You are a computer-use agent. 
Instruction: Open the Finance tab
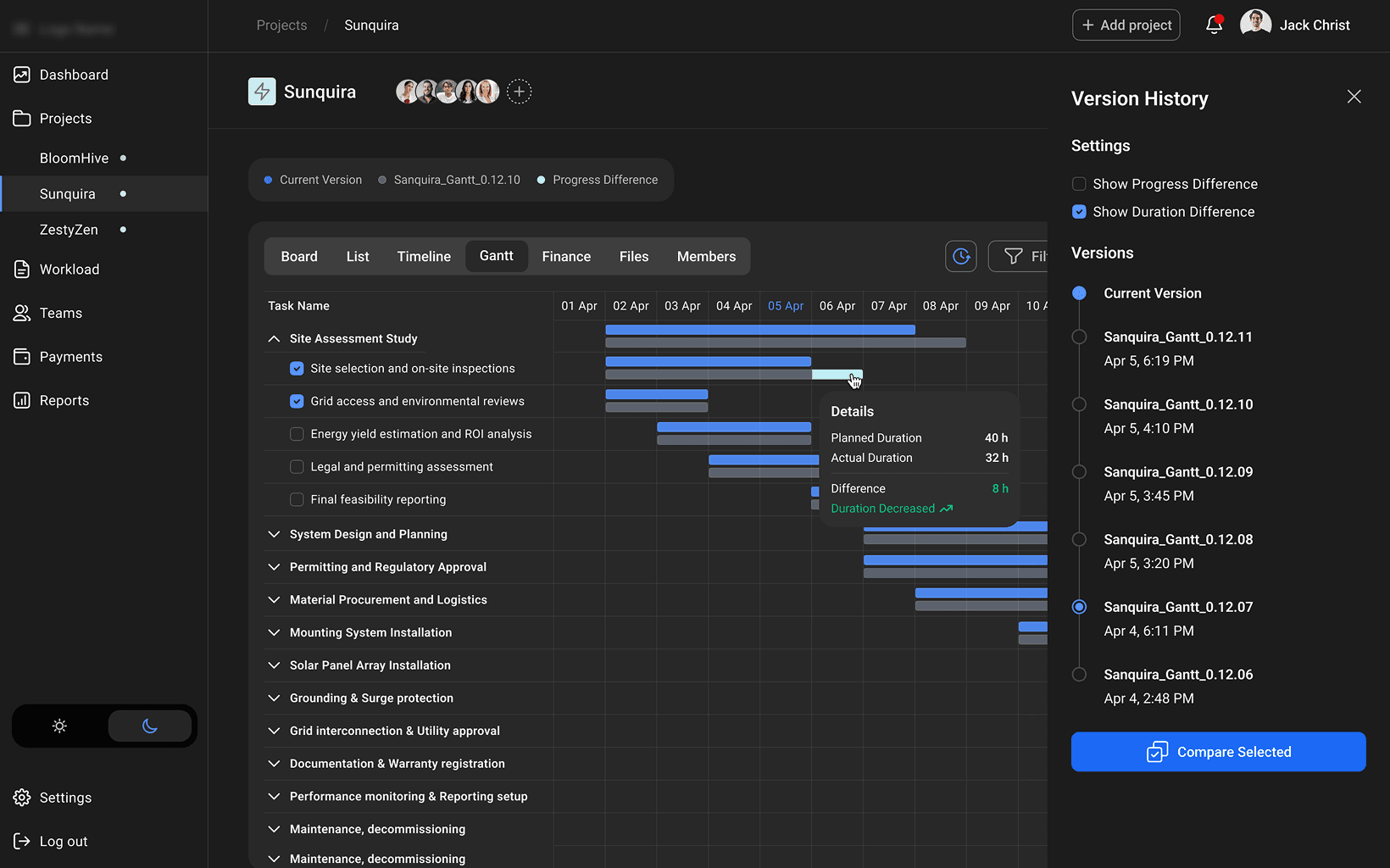click(566, 257)
